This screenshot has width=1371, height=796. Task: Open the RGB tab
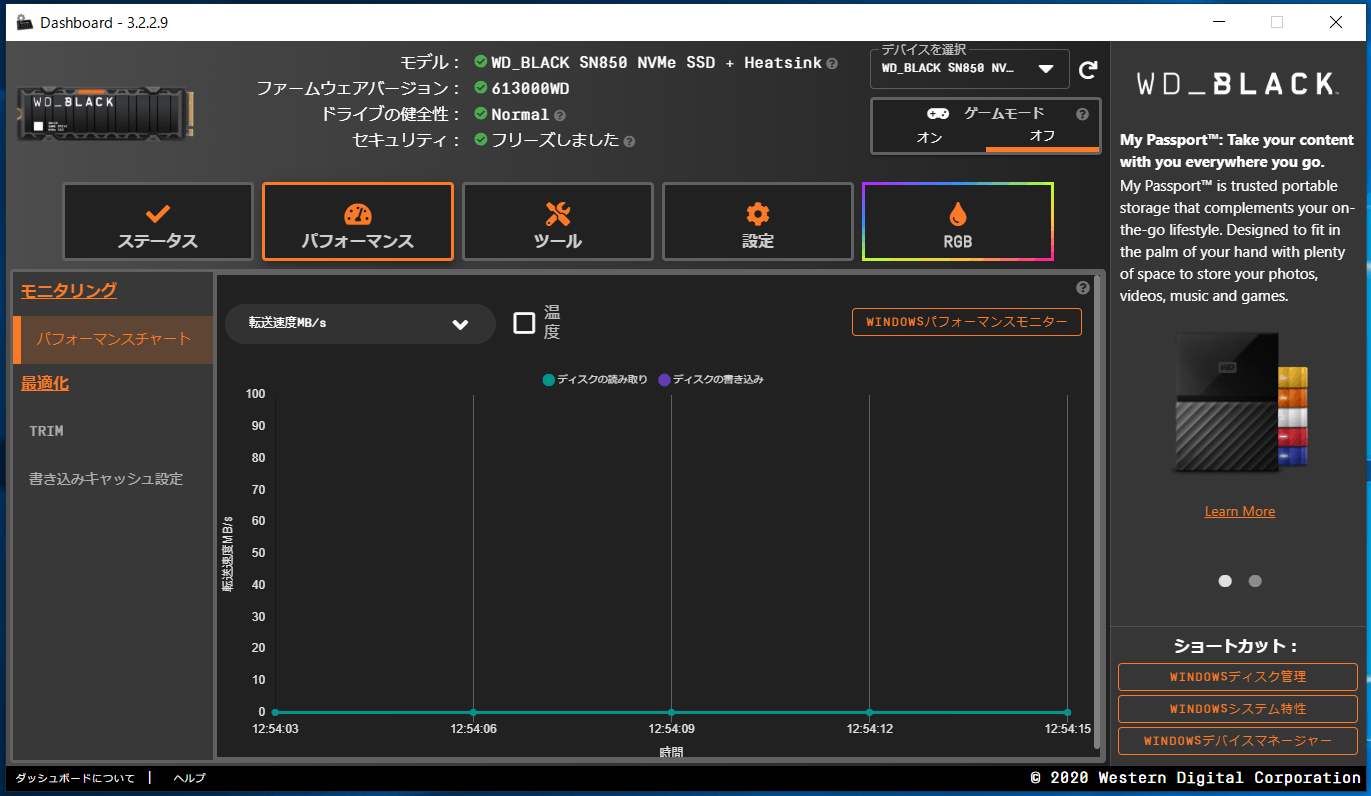958,221
